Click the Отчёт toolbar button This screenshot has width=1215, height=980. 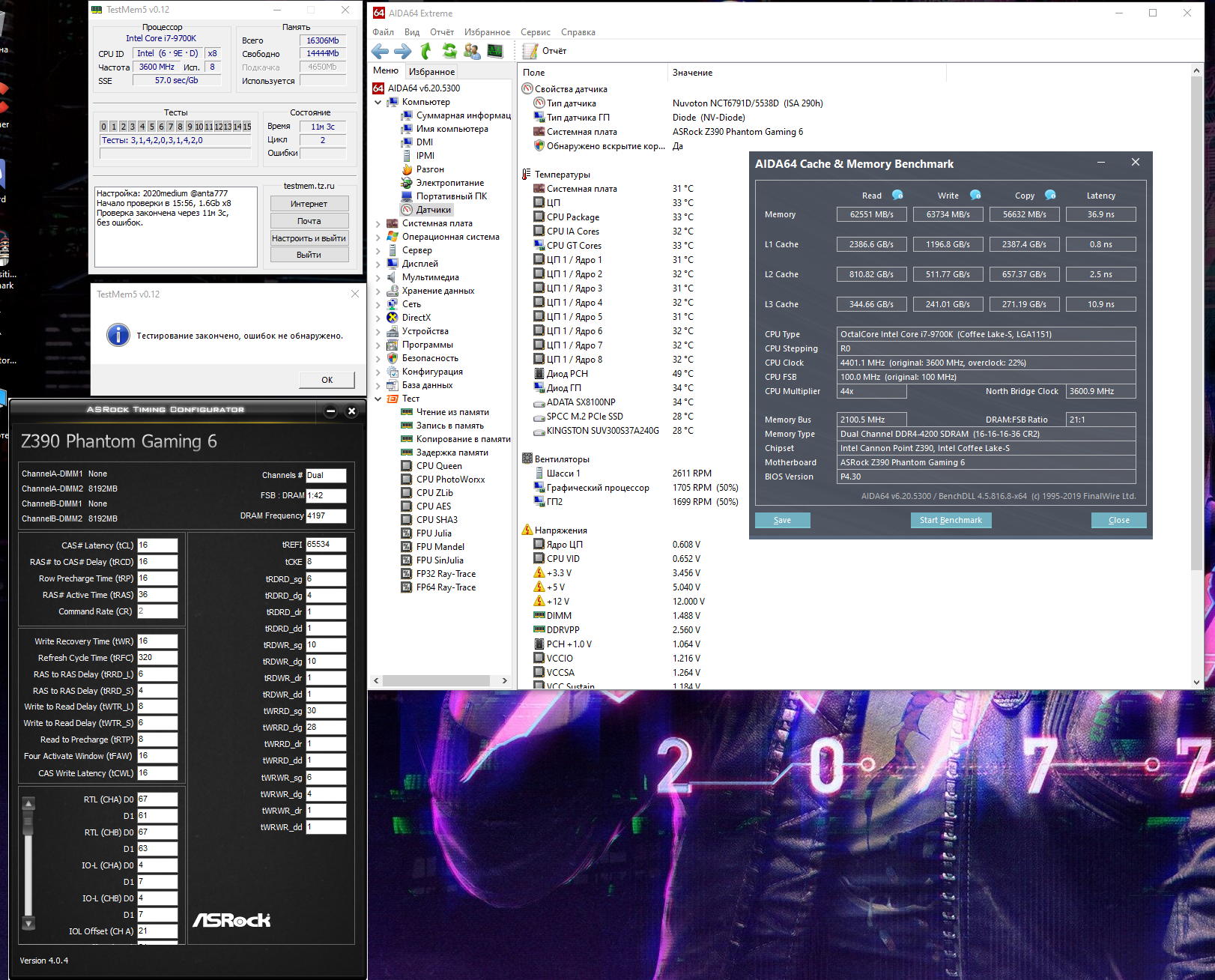pos(545,51)
